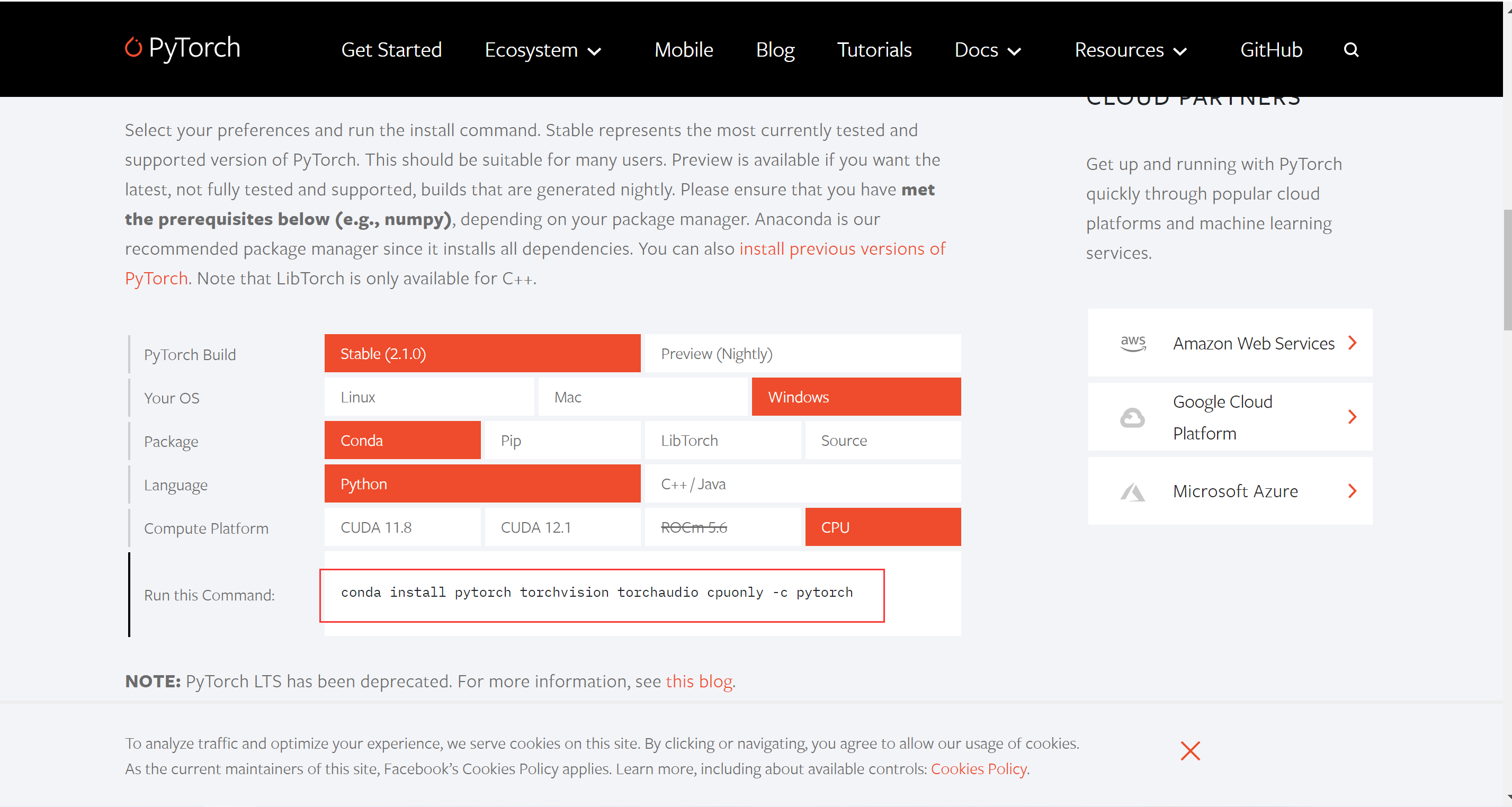Expand the Ecosystem dropdown menu
The height and width of the screenshot is (807, 1512).
click(x=543, y=50)
